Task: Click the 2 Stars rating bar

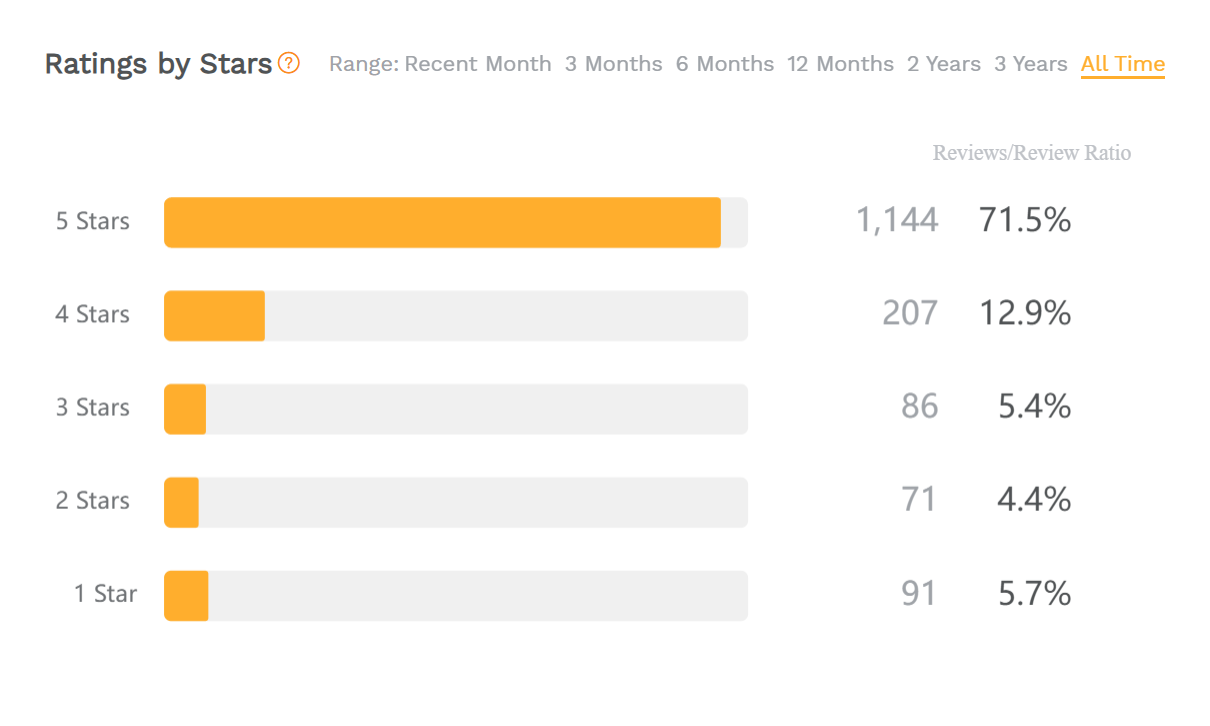Action: pyautogui.click(x=455, y=502)
